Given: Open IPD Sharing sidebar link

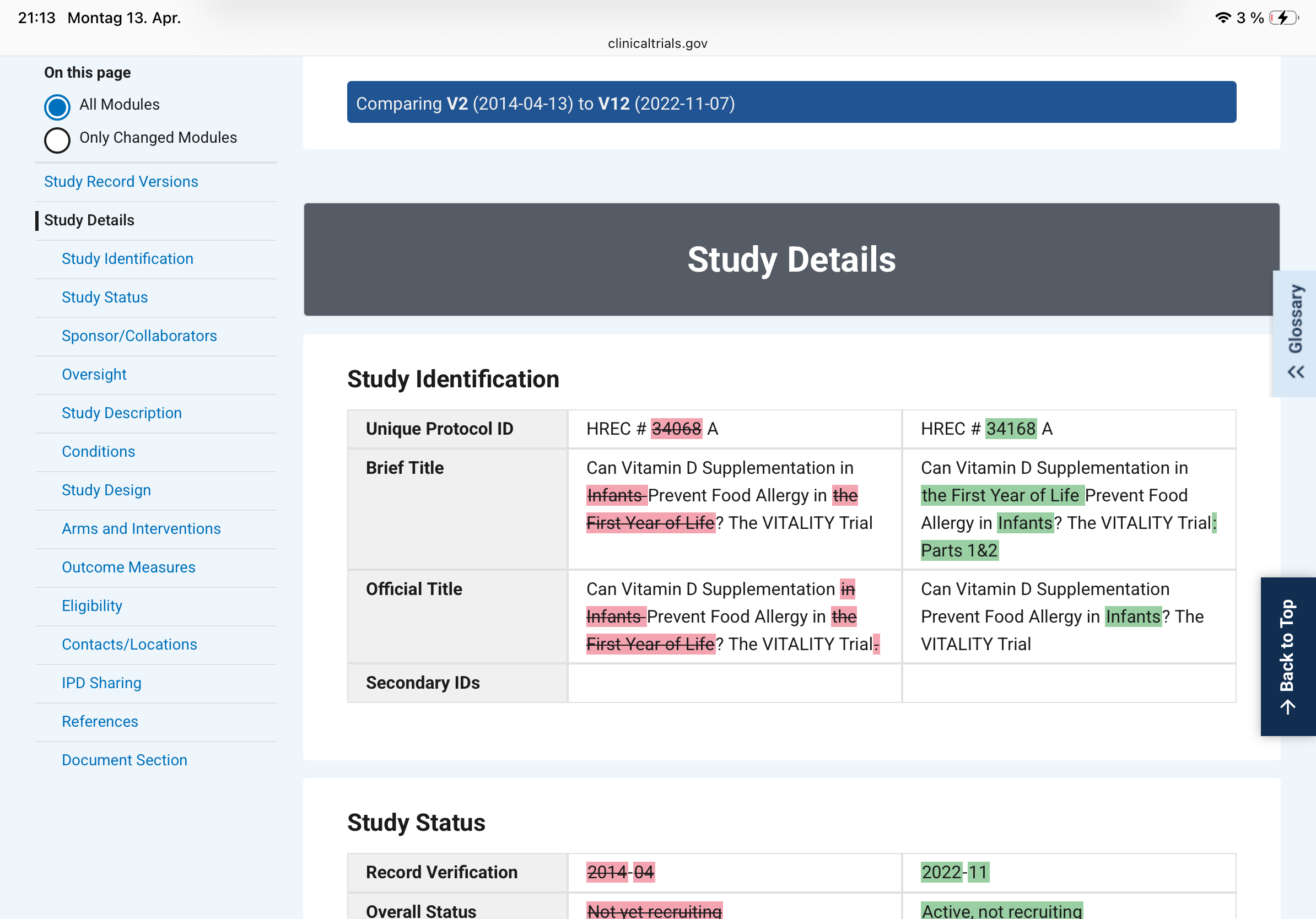Looking at the screenshot, I should [101, 683].
